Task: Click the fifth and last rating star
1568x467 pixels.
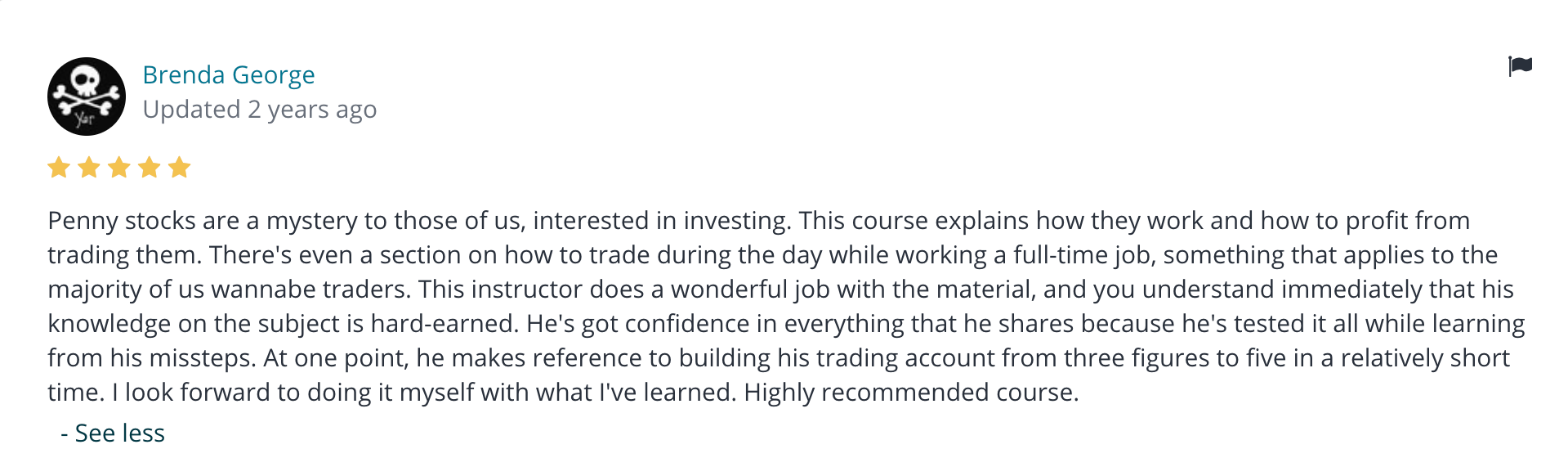Action: [180, 168]
